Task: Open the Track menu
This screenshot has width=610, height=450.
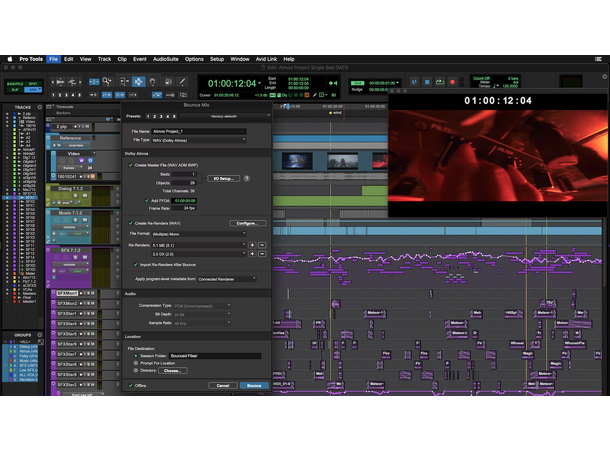Action: pos(104,59)
